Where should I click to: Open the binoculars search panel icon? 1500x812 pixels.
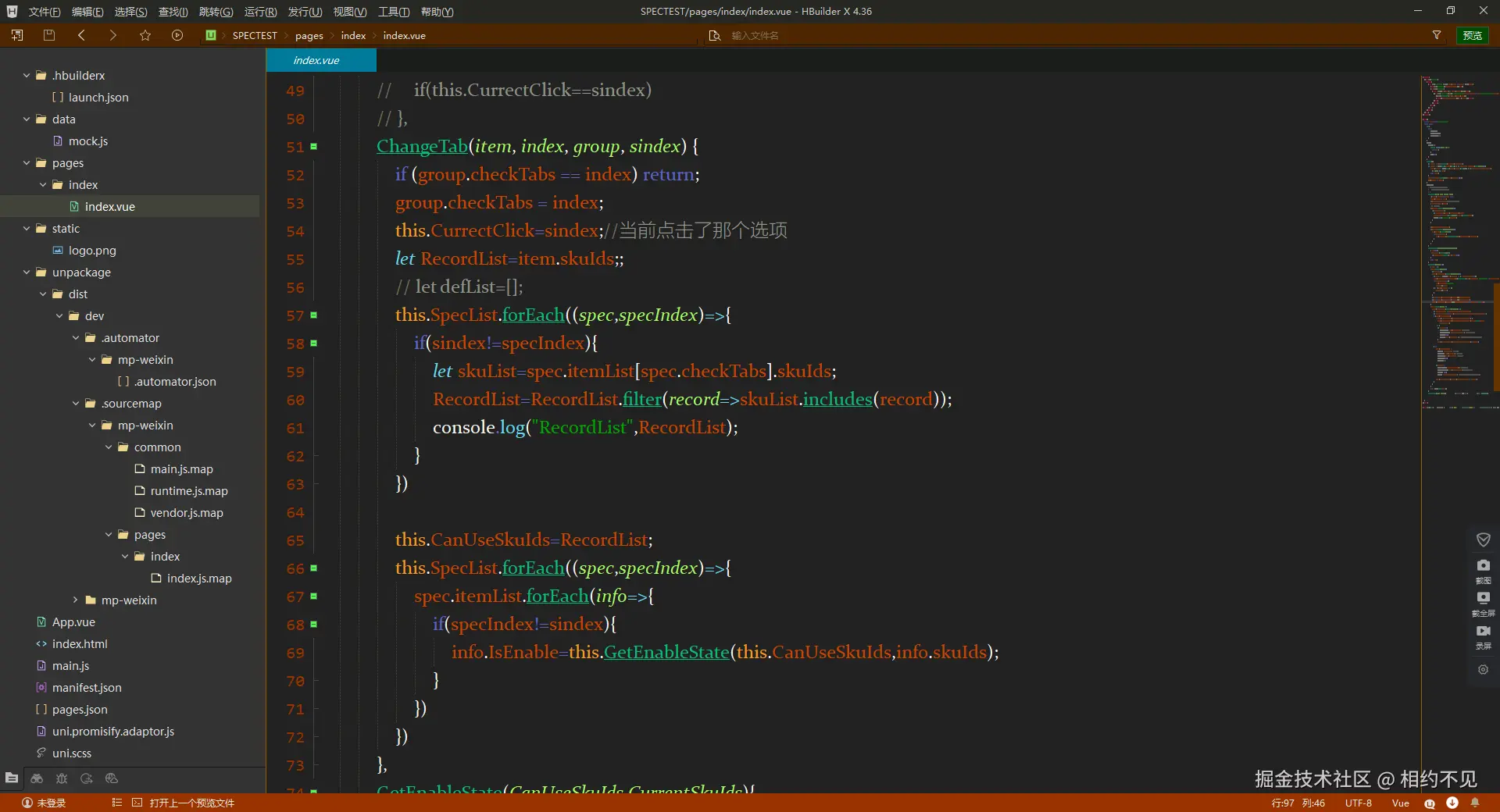pos(37,778)
